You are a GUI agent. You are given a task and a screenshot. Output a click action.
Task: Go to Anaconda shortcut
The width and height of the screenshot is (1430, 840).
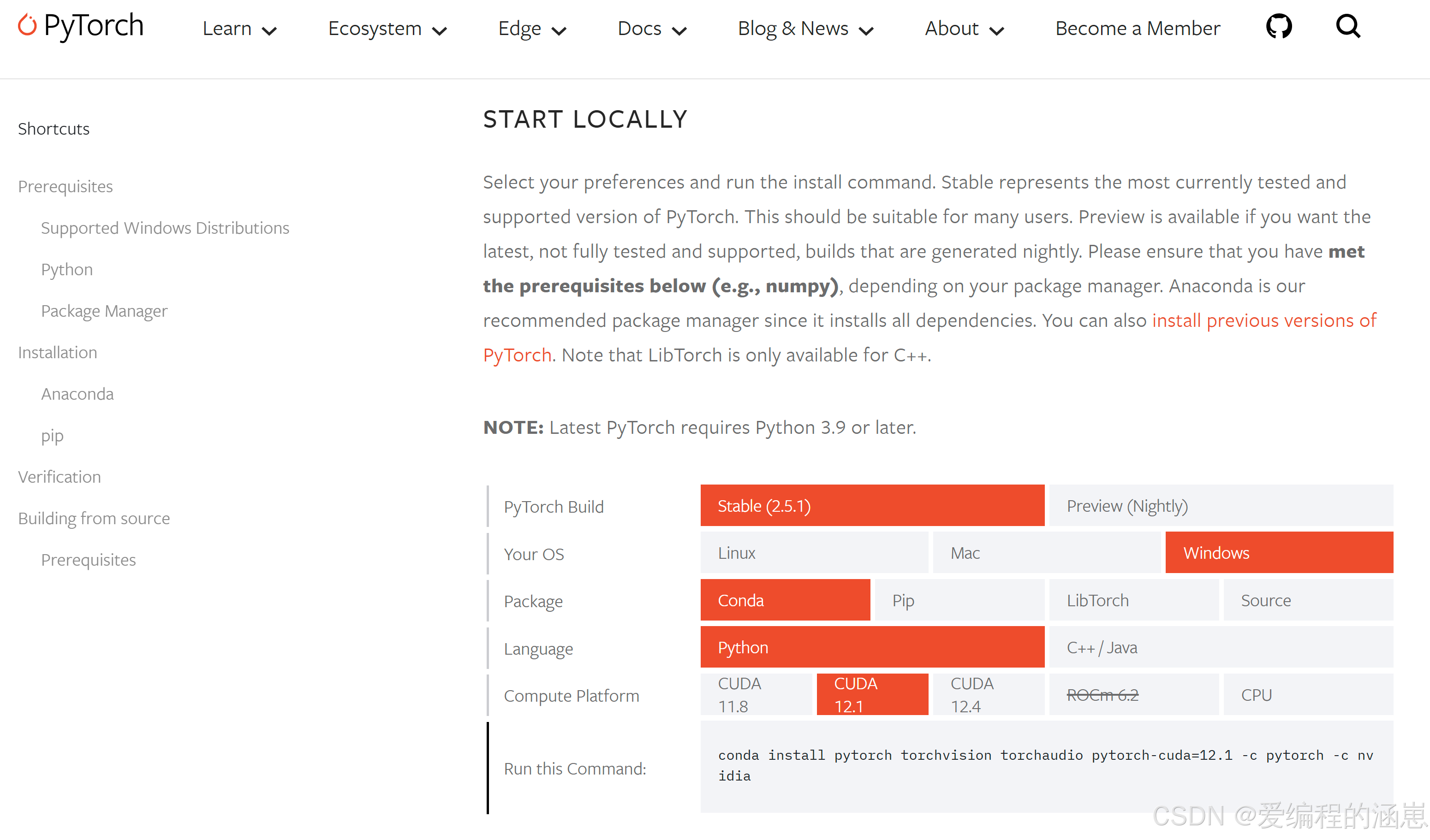[x=77, y=394]
